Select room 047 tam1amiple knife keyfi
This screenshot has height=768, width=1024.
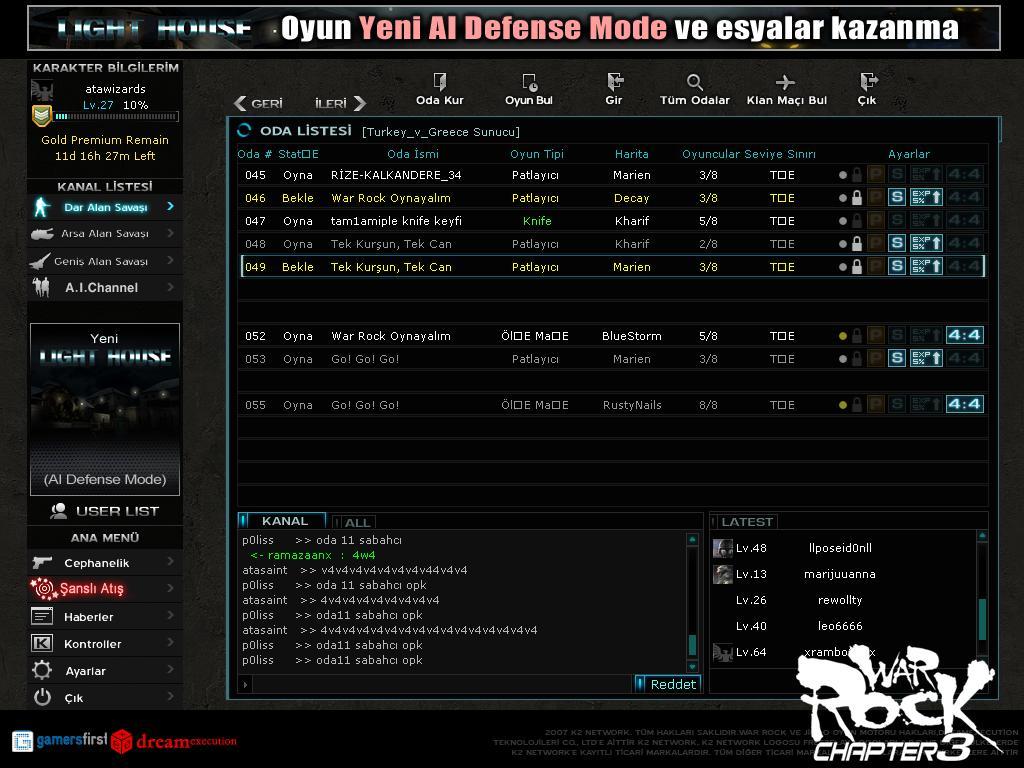click(x=613, y=221)
